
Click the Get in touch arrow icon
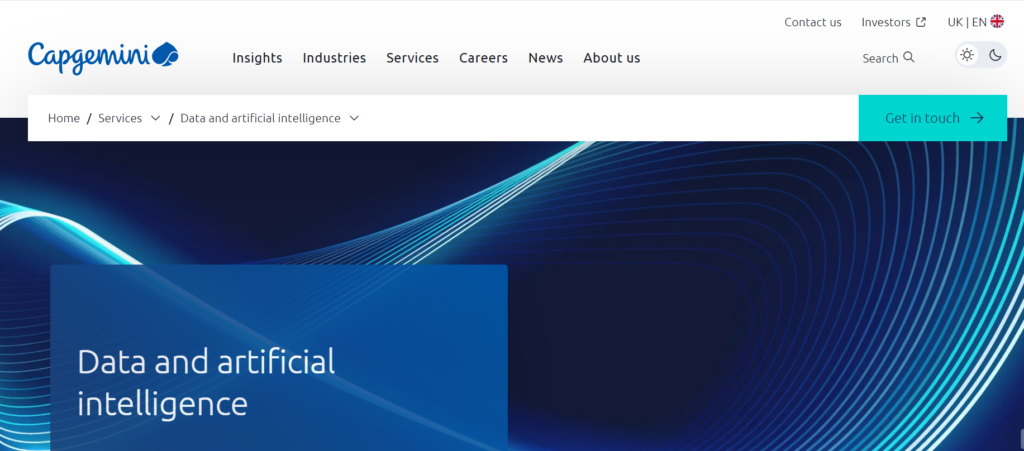(x=977, y=118)
